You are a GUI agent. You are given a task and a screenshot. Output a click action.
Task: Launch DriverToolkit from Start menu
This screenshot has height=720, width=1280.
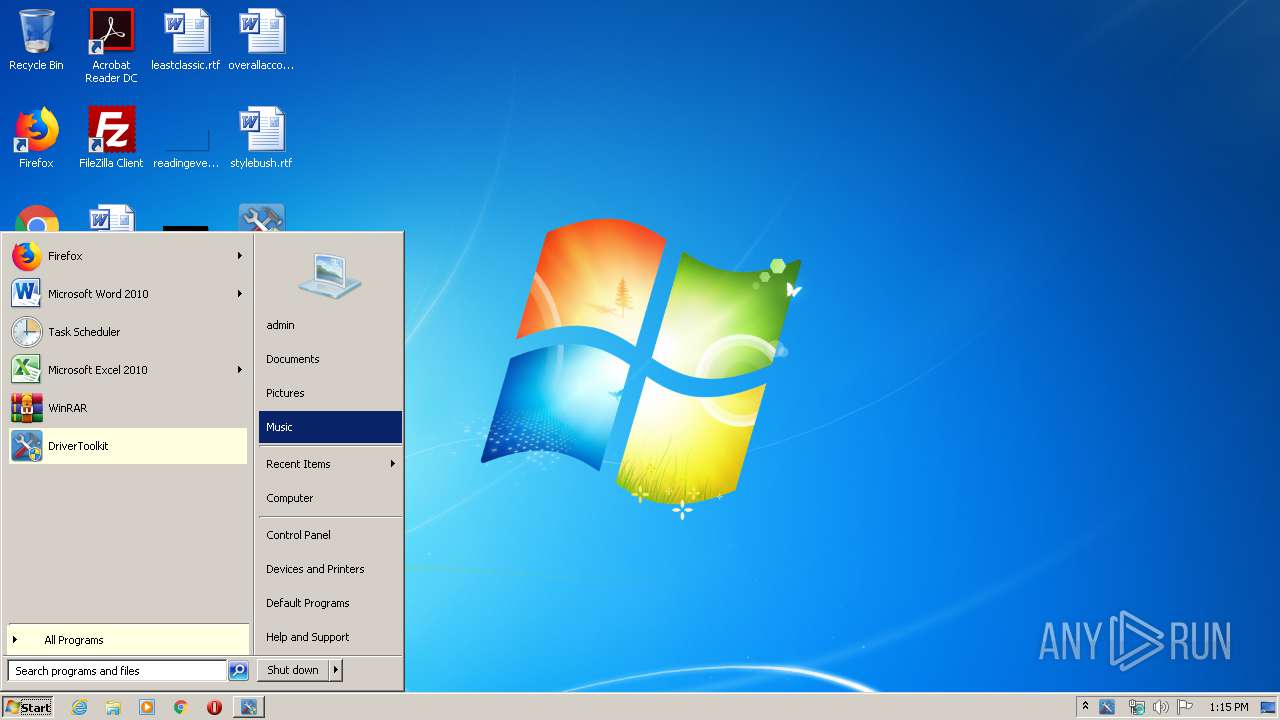pos(128,446)
